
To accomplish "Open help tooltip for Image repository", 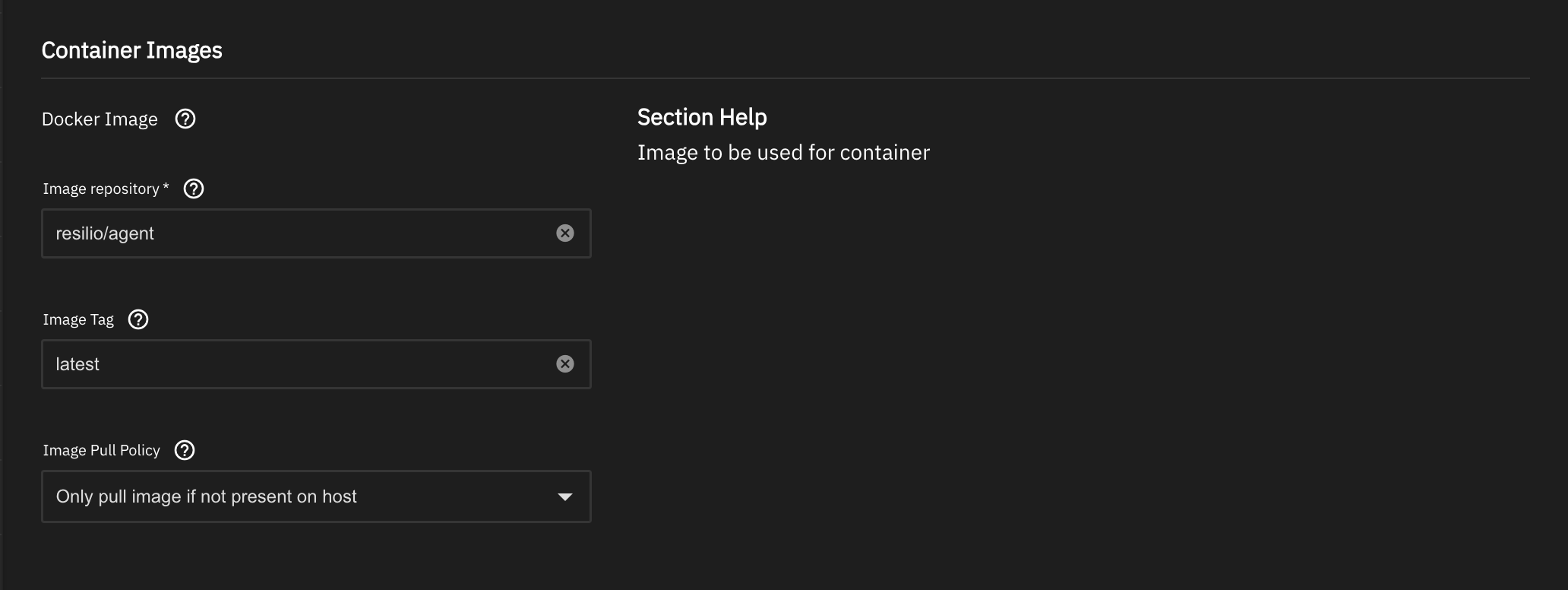I will tap(194, 189).
